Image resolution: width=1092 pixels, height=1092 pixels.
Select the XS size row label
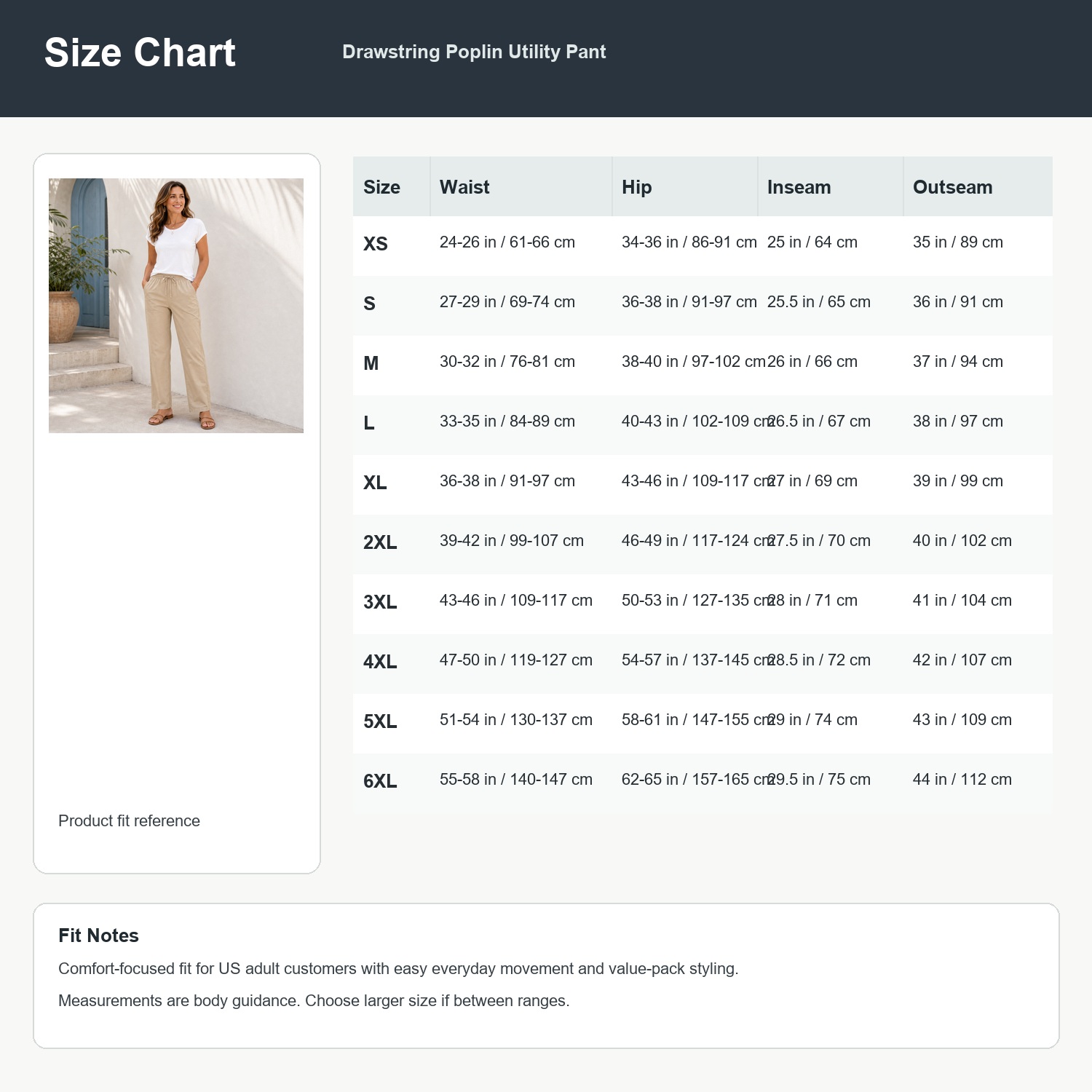(376, 244)
